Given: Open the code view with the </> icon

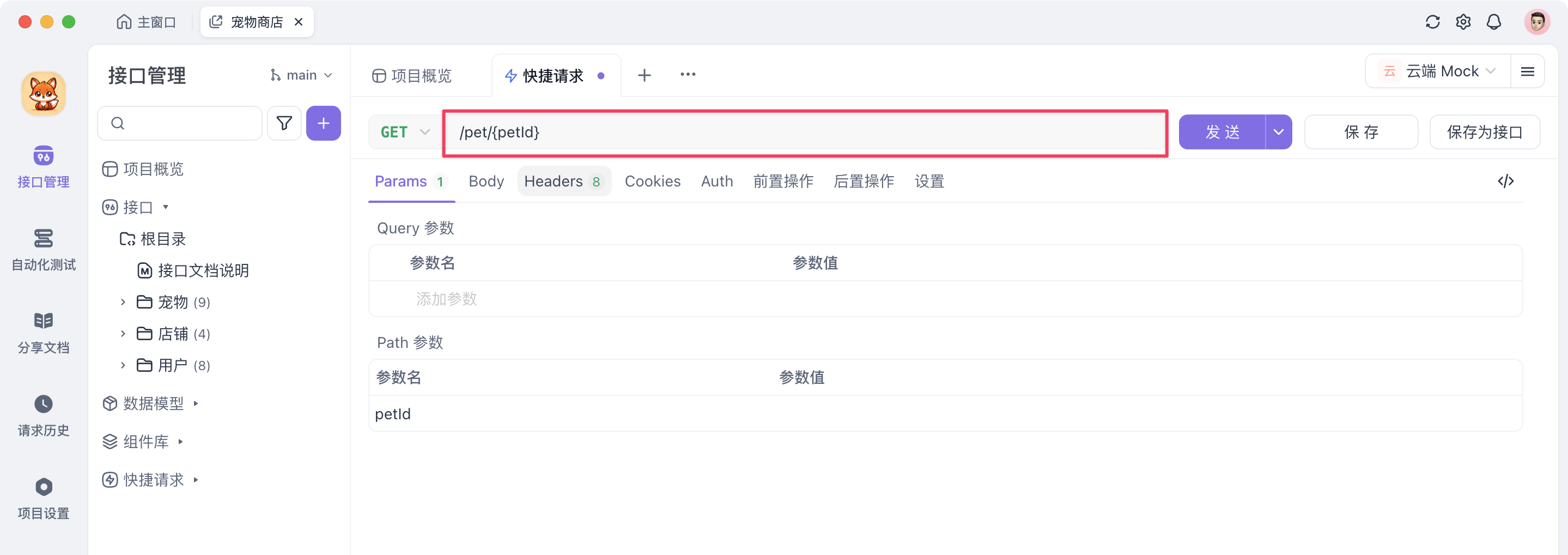Looking at the screenshot, I should (1506, 181).
